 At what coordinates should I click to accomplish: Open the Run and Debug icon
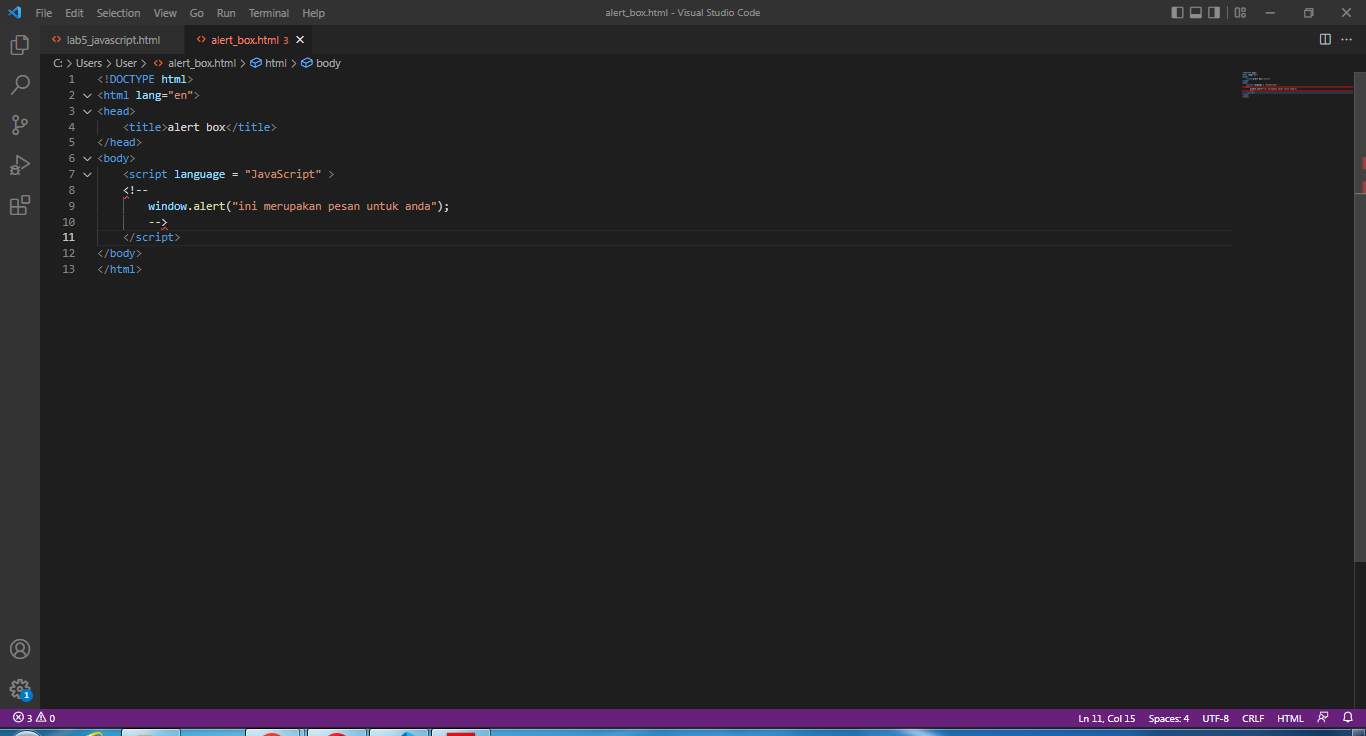pos(20,164)
